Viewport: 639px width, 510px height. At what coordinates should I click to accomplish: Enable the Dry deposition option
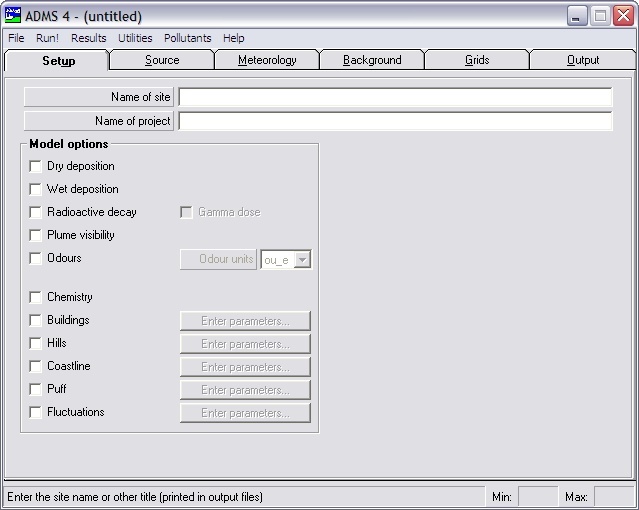pyautogui.click(x=35, y=166)
